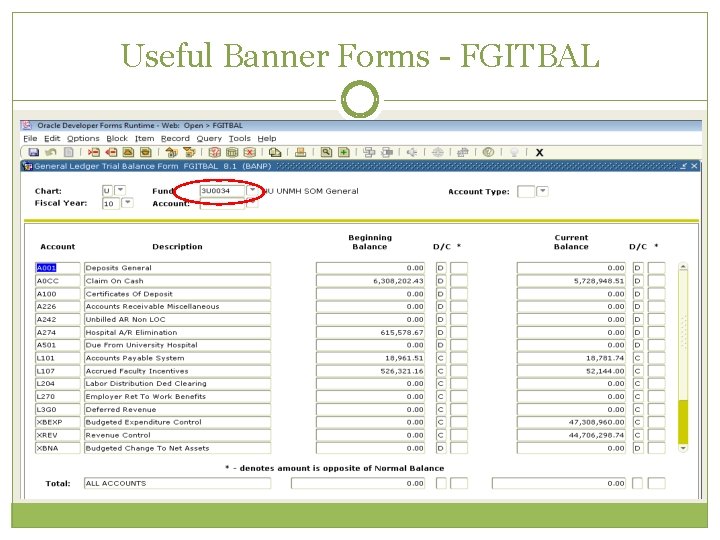720x540 pixels.
Task: Click description Accounts Receivable Miscellaneous
Action: (x=177, y=306)
